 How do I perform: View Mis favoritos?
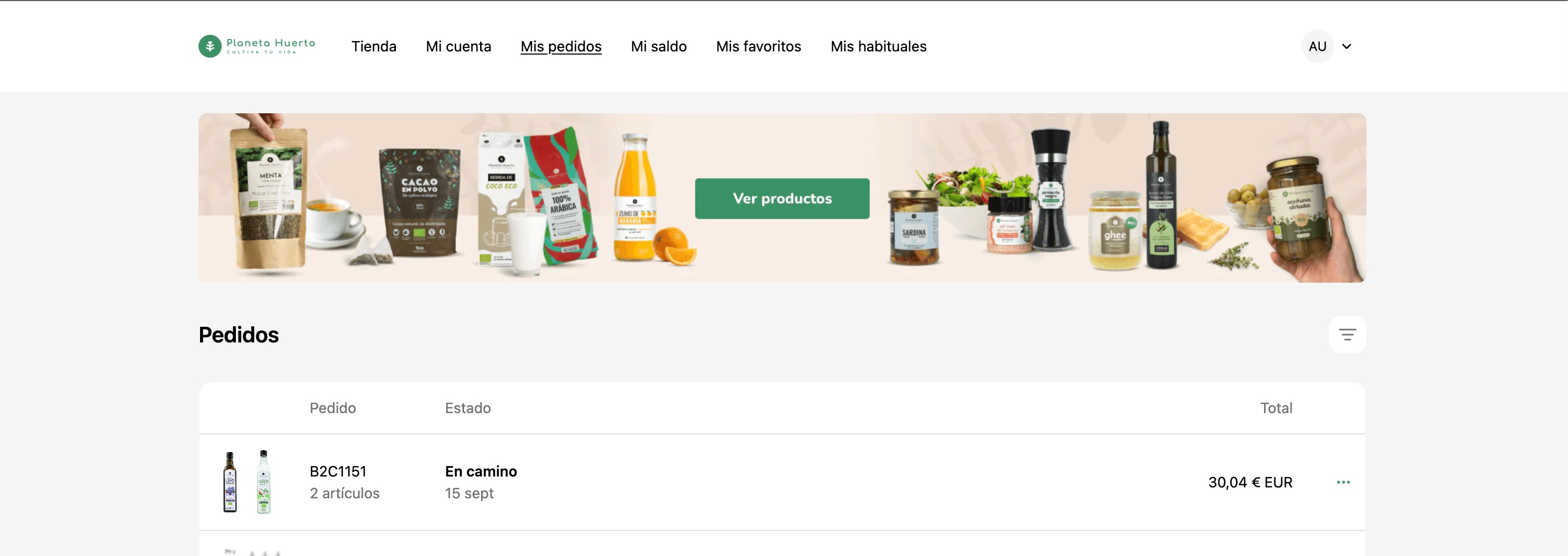pos(759,46)
